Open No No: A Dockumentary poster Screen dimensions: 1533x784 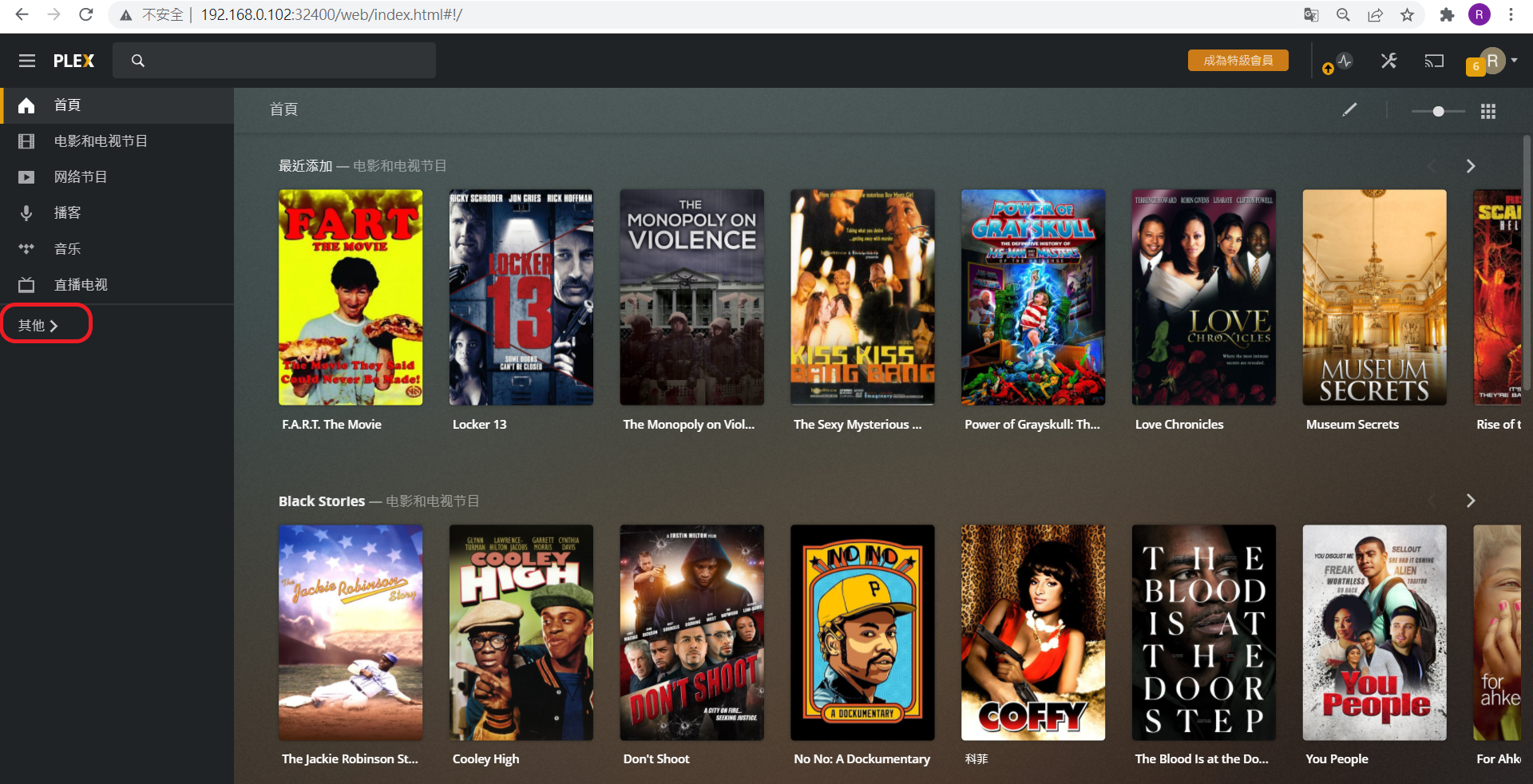tap(862, 632)
